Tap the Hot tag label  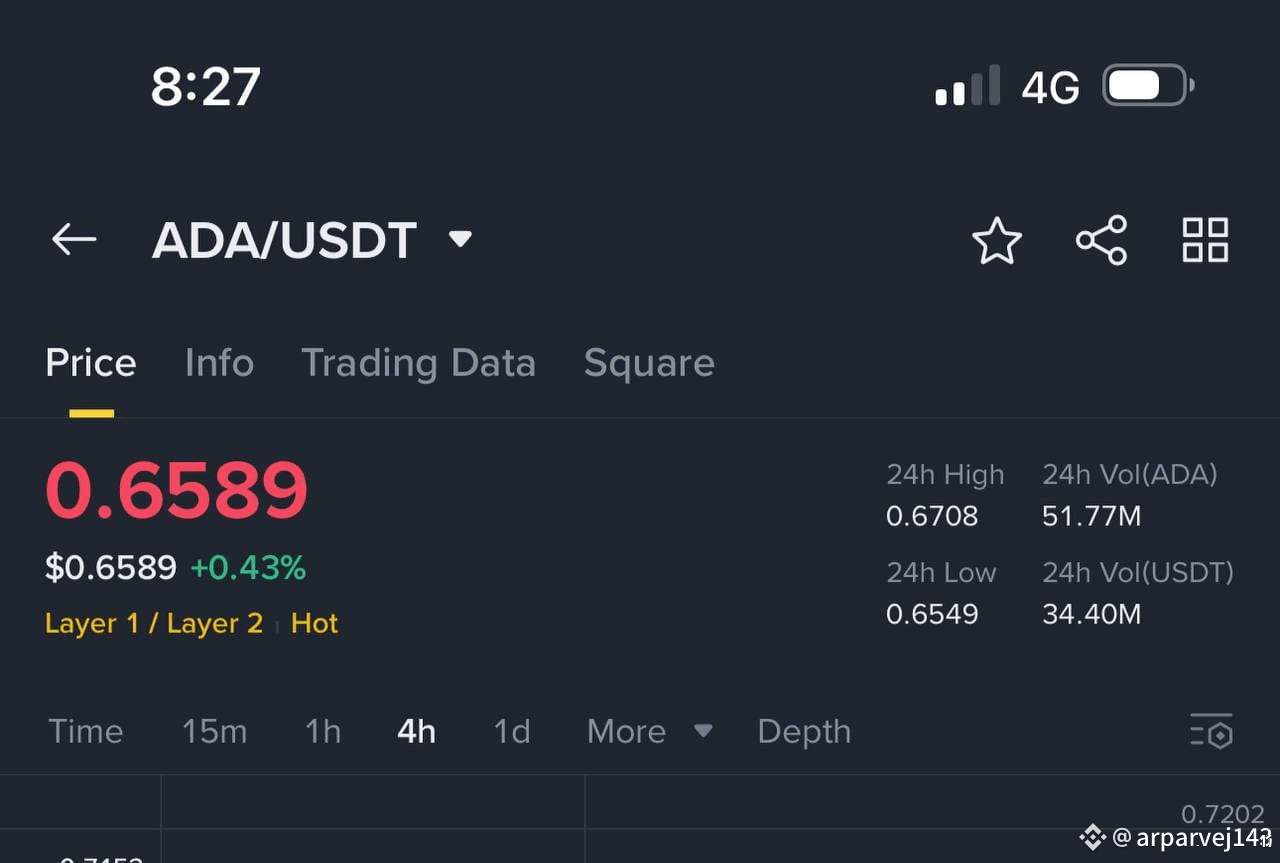(314, 624)
